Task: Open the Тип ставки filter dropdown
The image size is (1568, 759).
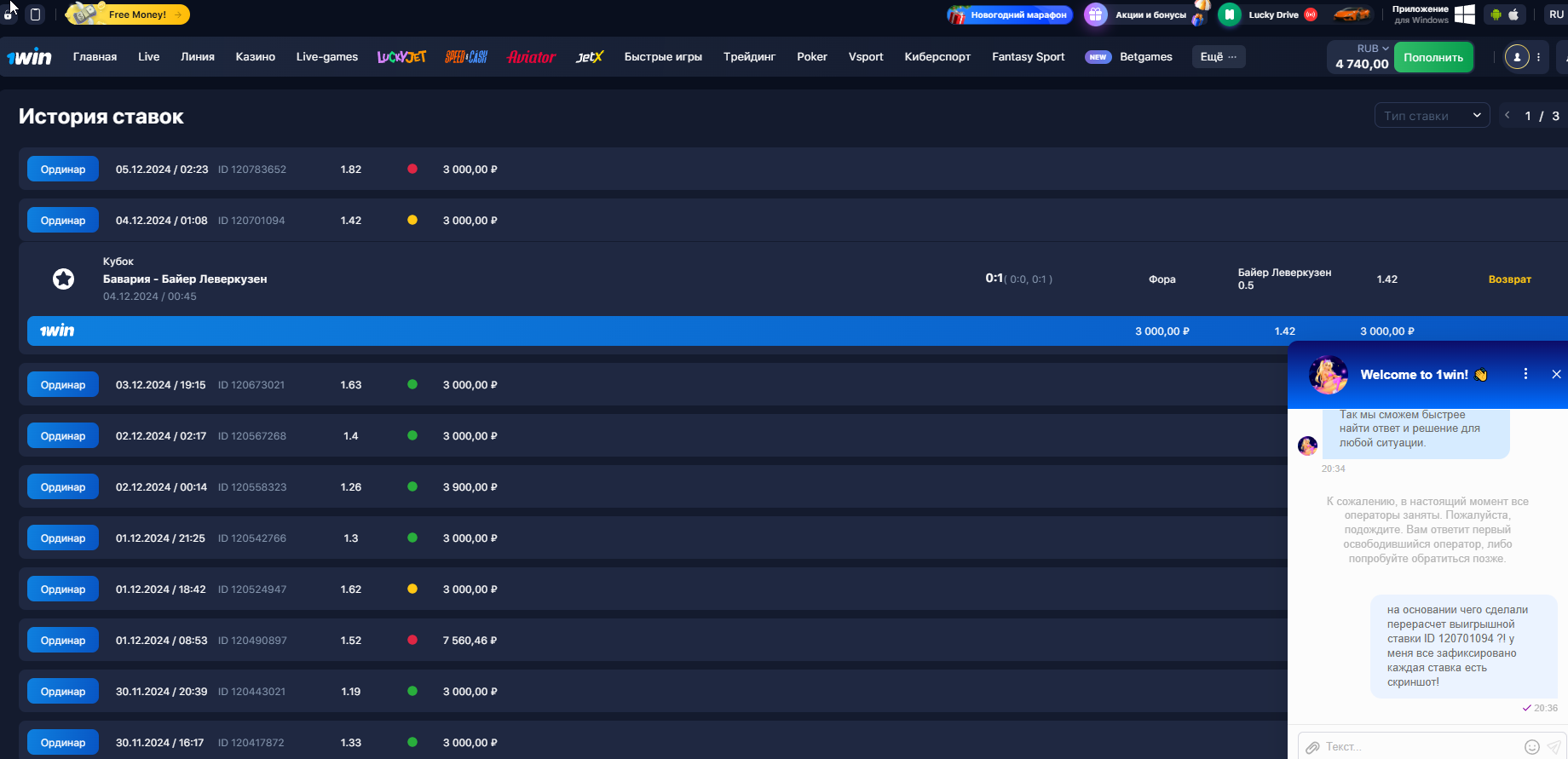Action: [x=1432, y=116]
